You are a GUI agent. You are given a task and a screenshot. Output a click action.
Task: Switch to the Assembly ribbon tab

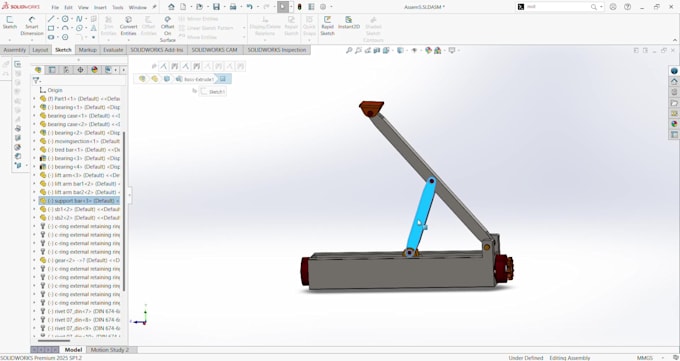click(15, 50)
